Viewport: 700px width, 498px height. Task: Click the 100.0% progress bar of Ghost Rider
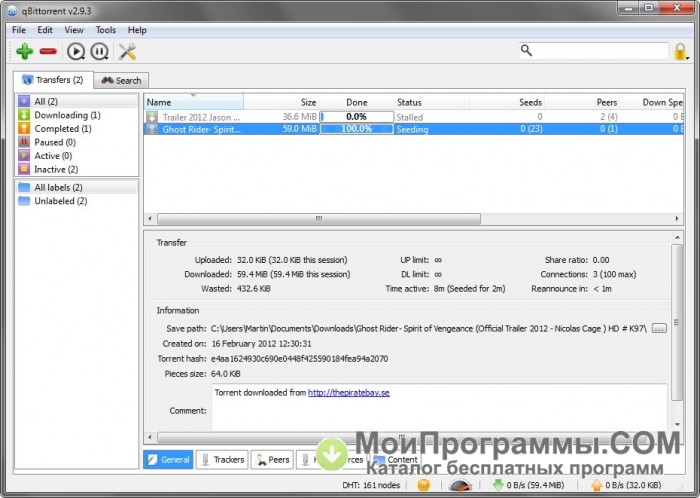356,129
